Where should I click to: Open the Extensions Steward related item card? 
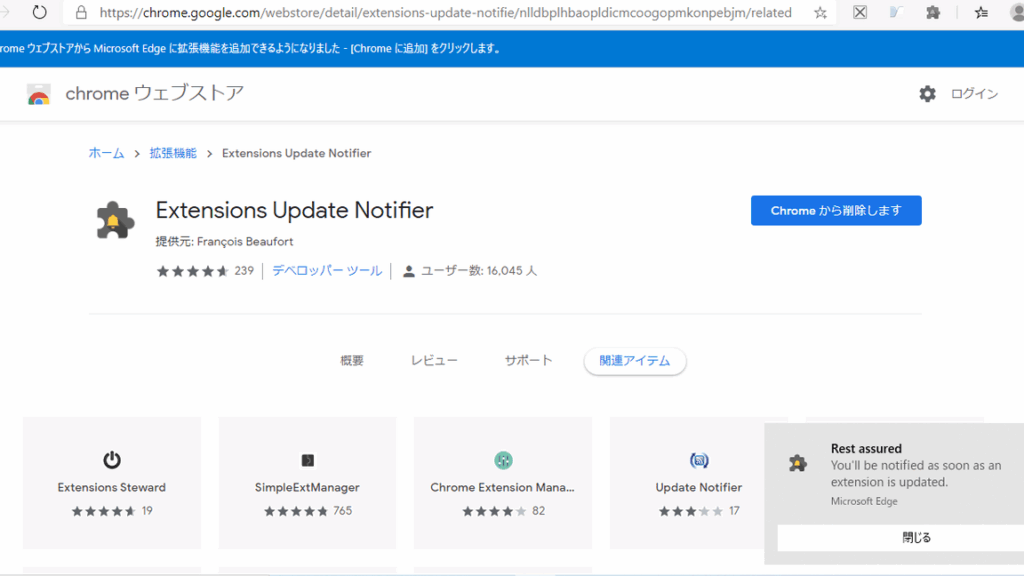tap(112, 483)
